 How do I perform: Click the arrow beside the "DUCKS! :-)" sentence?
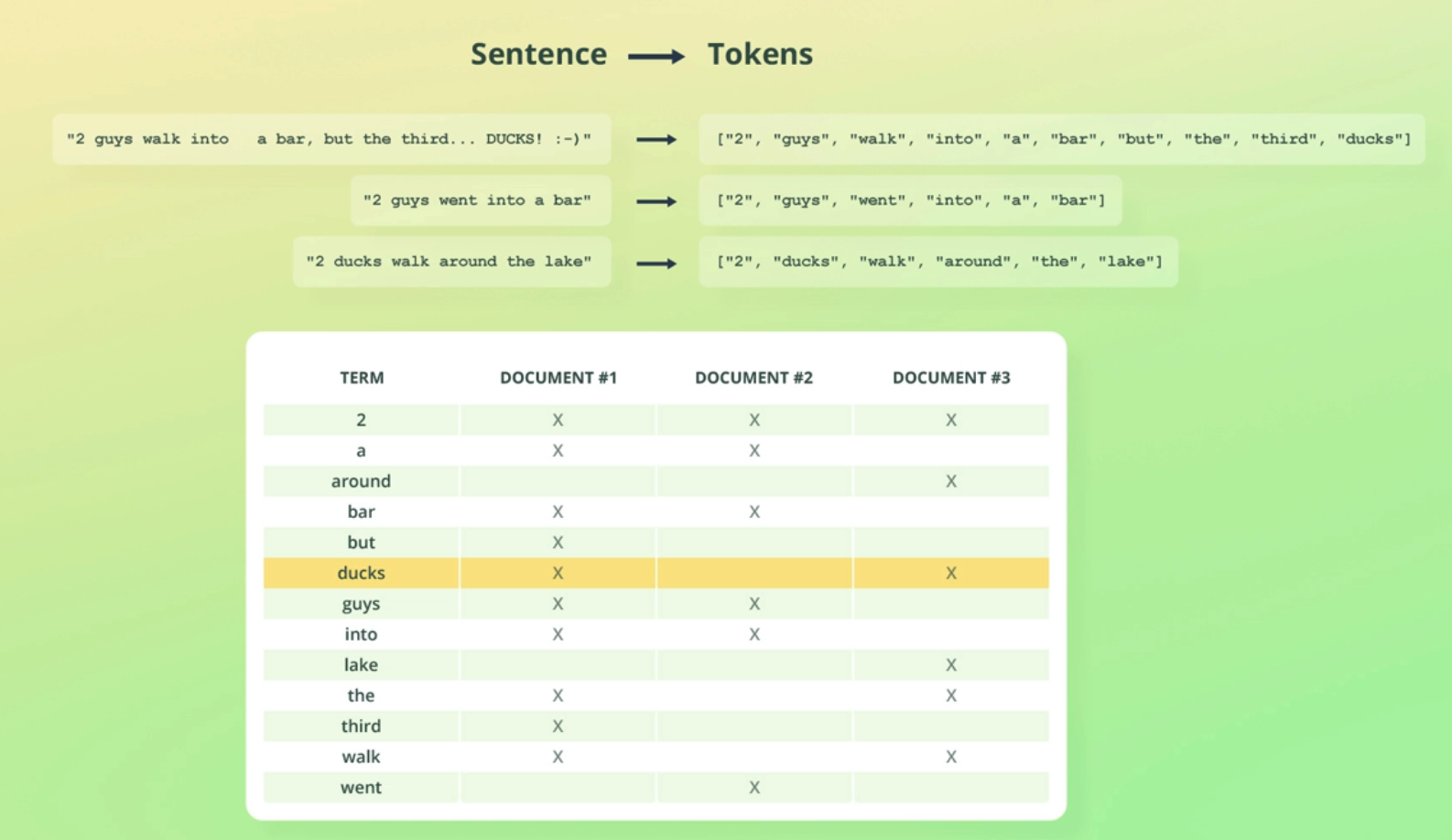click(x=656, y=140)
